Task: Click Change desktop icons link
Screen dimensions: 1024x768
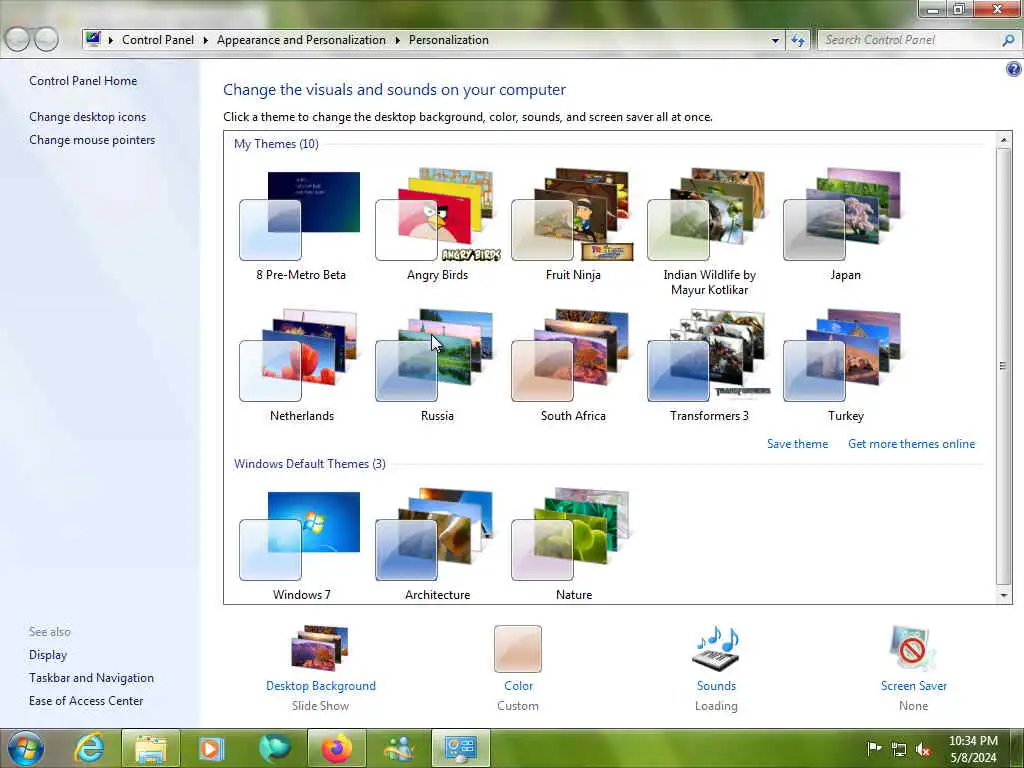Action: coord(88,117)
